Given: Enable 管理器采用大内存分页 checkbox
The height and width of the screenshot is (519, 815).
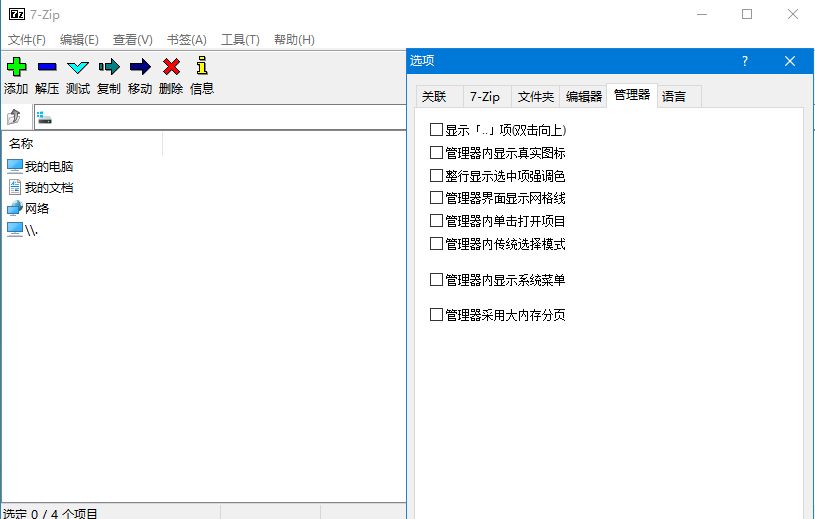Looking at the screenshot, I should pos(436,315).
